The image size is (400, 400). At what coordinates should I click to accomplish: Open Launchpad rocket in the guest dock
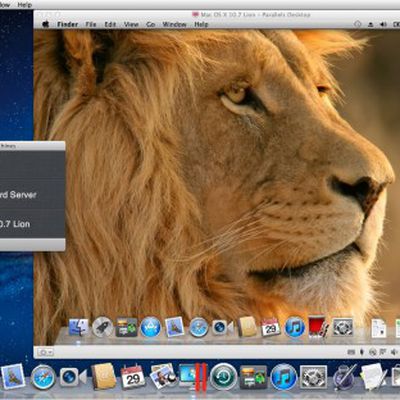[102, 327]
